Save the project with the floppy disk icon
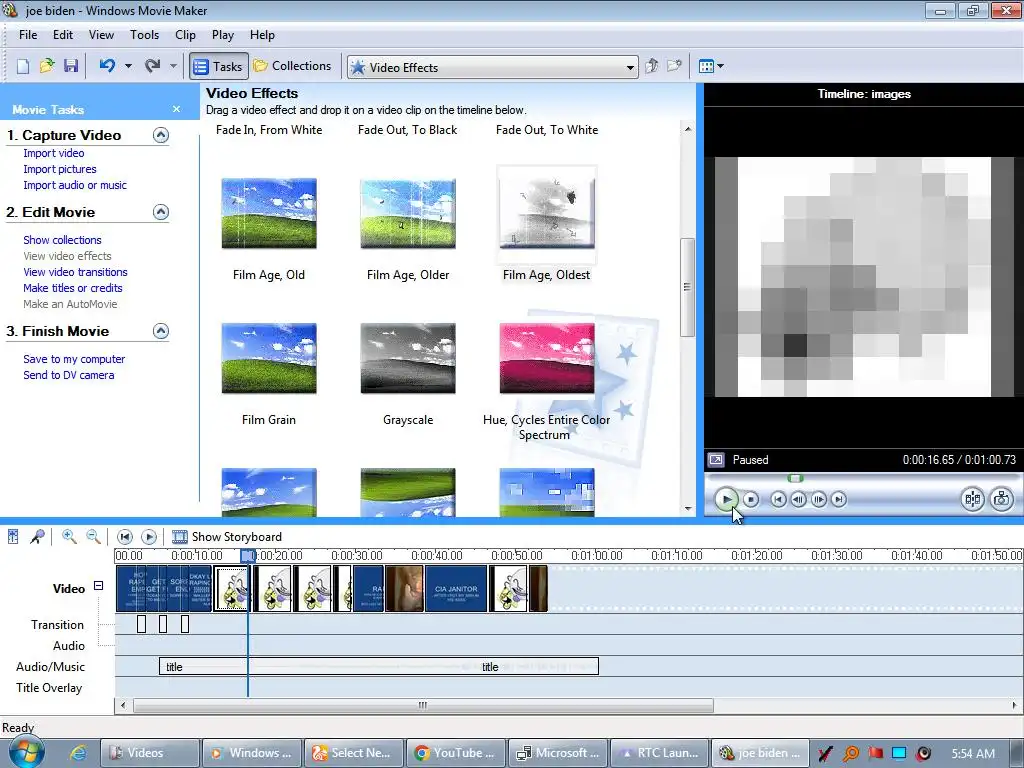Screen dimensions: 1024x768 click(71, 66)
